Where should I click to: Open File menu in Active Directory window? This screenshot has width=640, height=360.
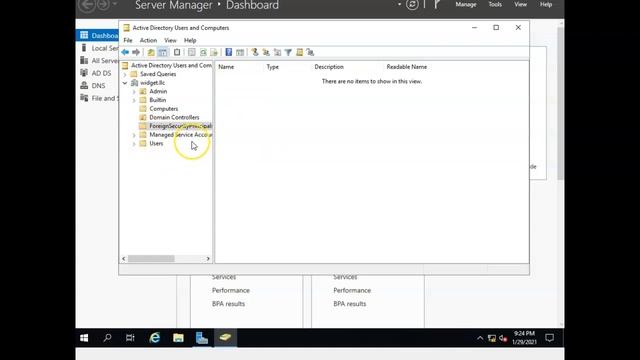pos(128,40)
